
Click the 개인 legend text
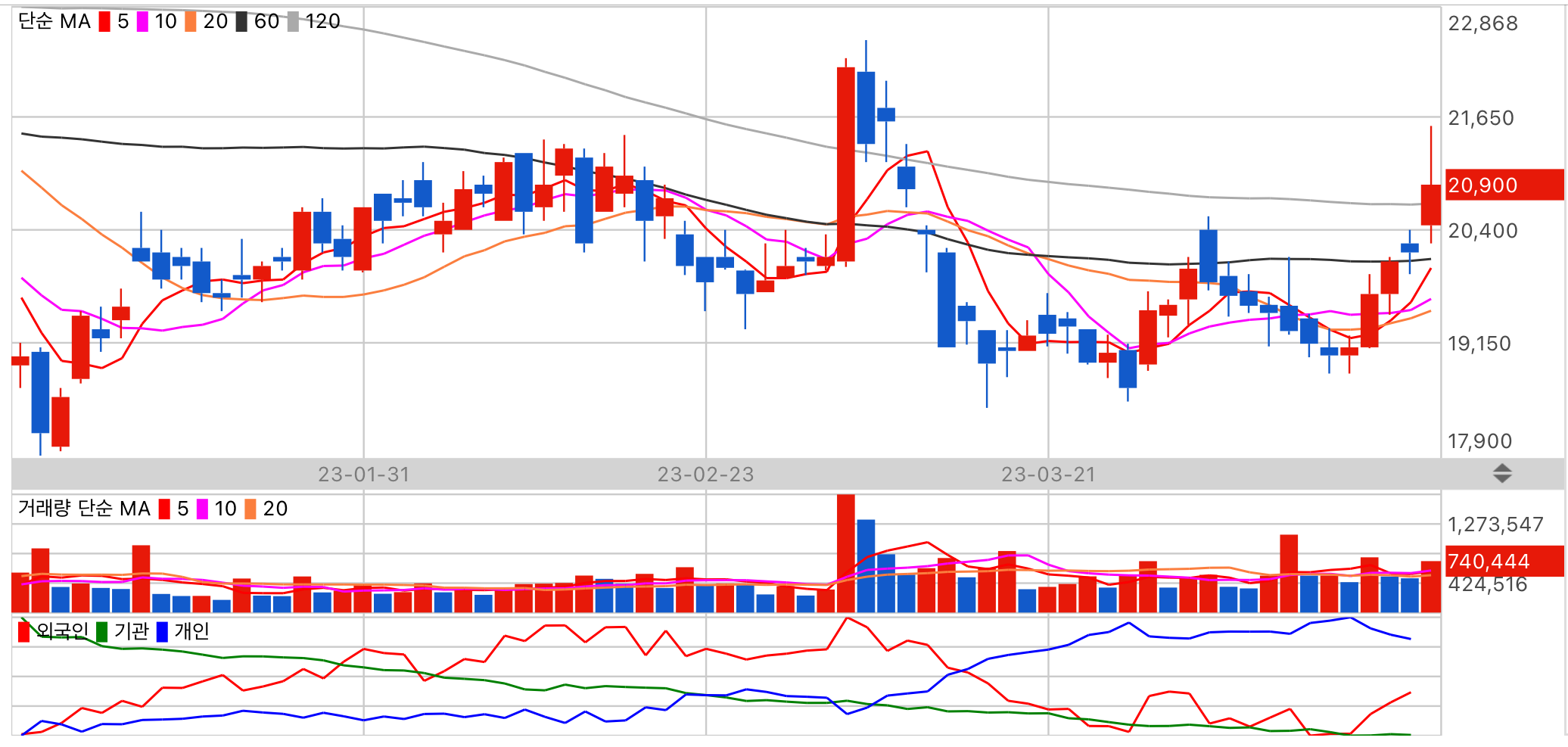(x=192, y=631)
